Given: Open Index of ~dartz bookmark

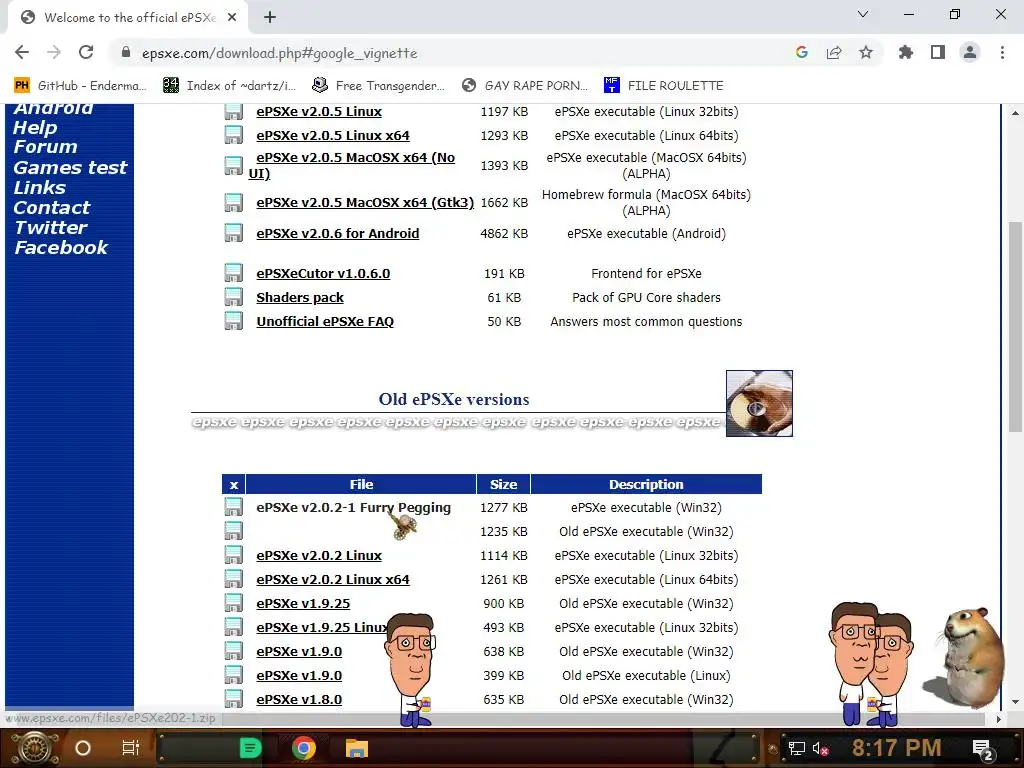Looking at the screenshot, I should 230,86.
